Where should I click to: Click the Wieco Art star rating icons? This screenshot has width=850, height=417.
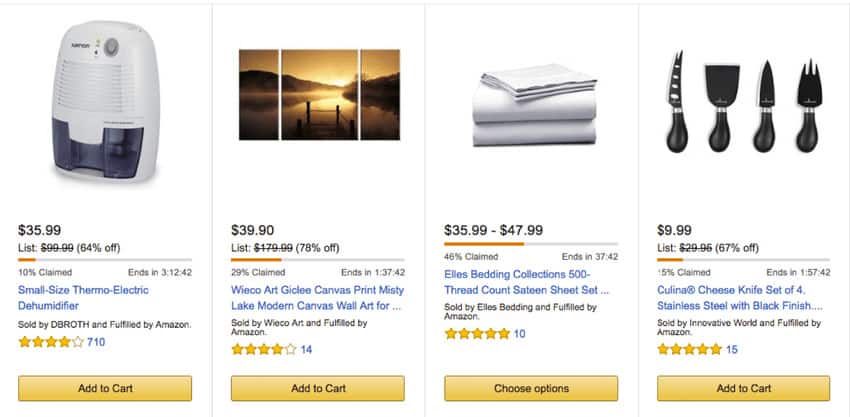(264, 350)
